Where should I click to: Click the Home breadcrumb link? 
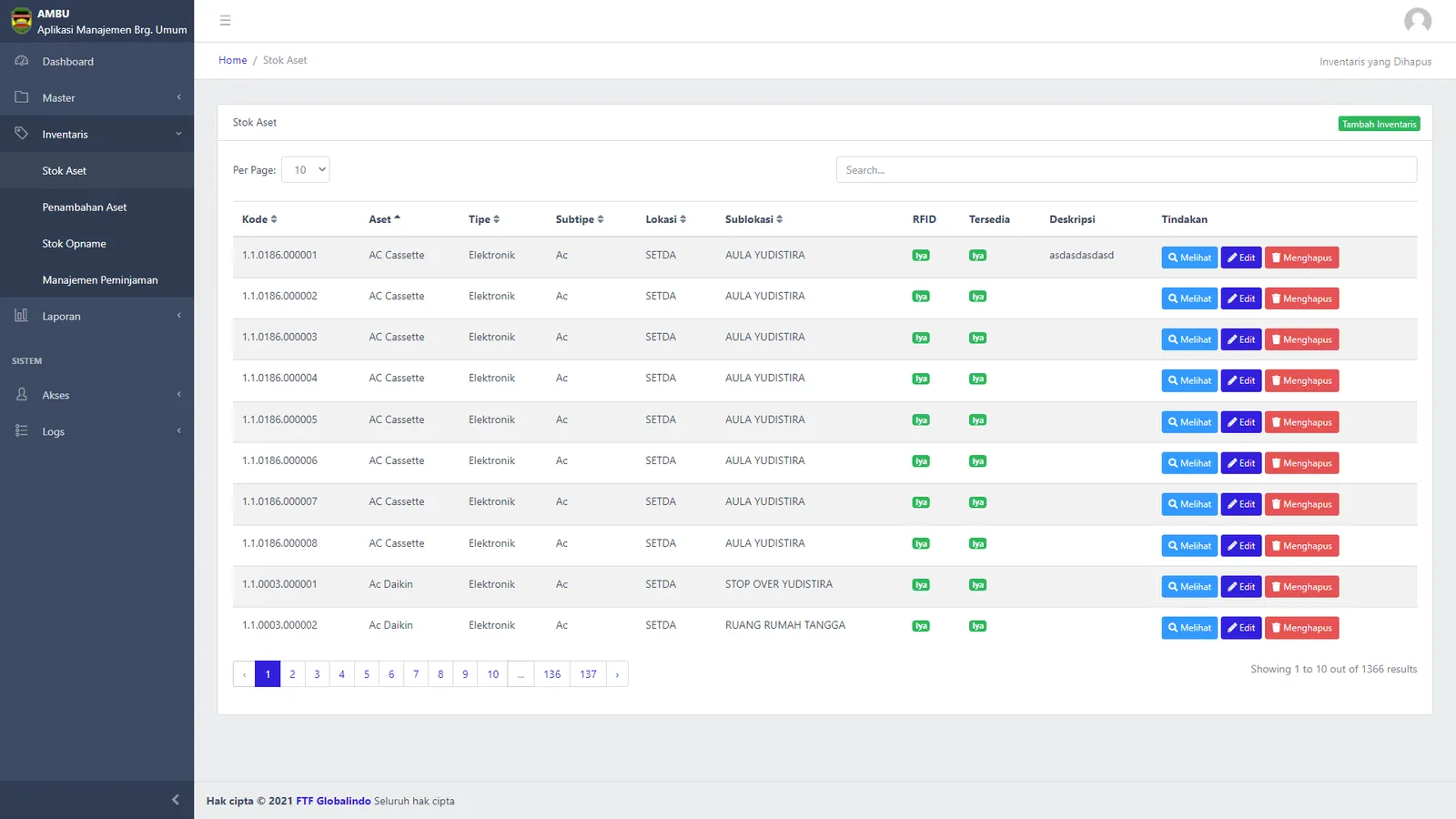pos(232,60)
